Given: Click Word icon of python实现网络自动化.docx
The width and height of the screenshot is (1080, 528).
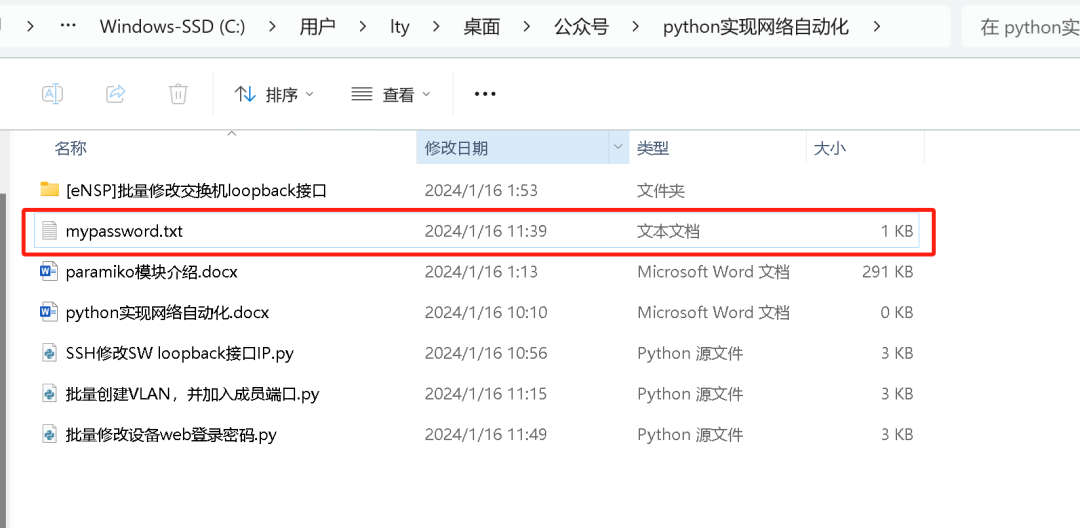Looking at the screenshot, I should point(49,313).
